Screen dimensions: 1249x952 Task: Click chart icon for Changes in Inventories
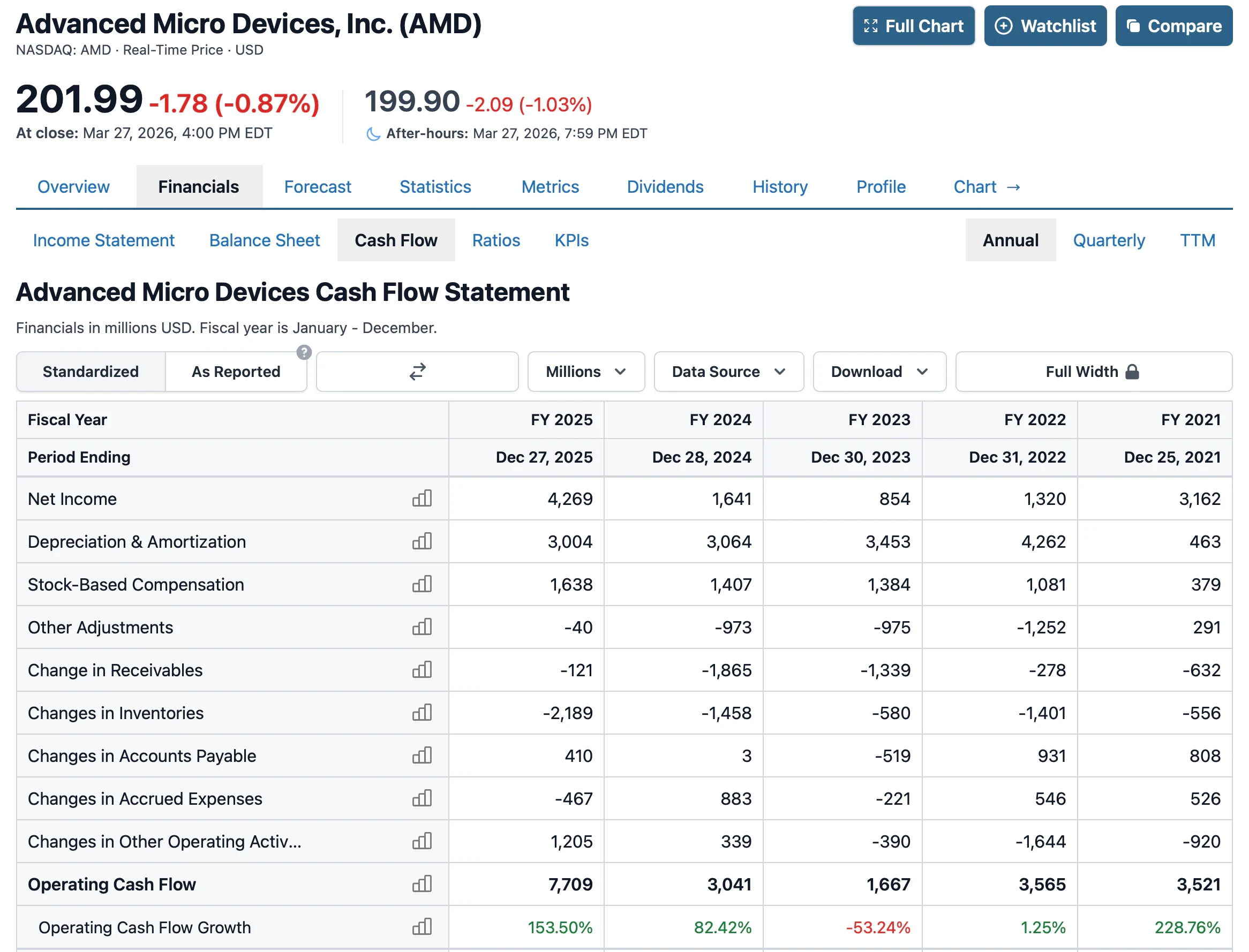[422, 713]
